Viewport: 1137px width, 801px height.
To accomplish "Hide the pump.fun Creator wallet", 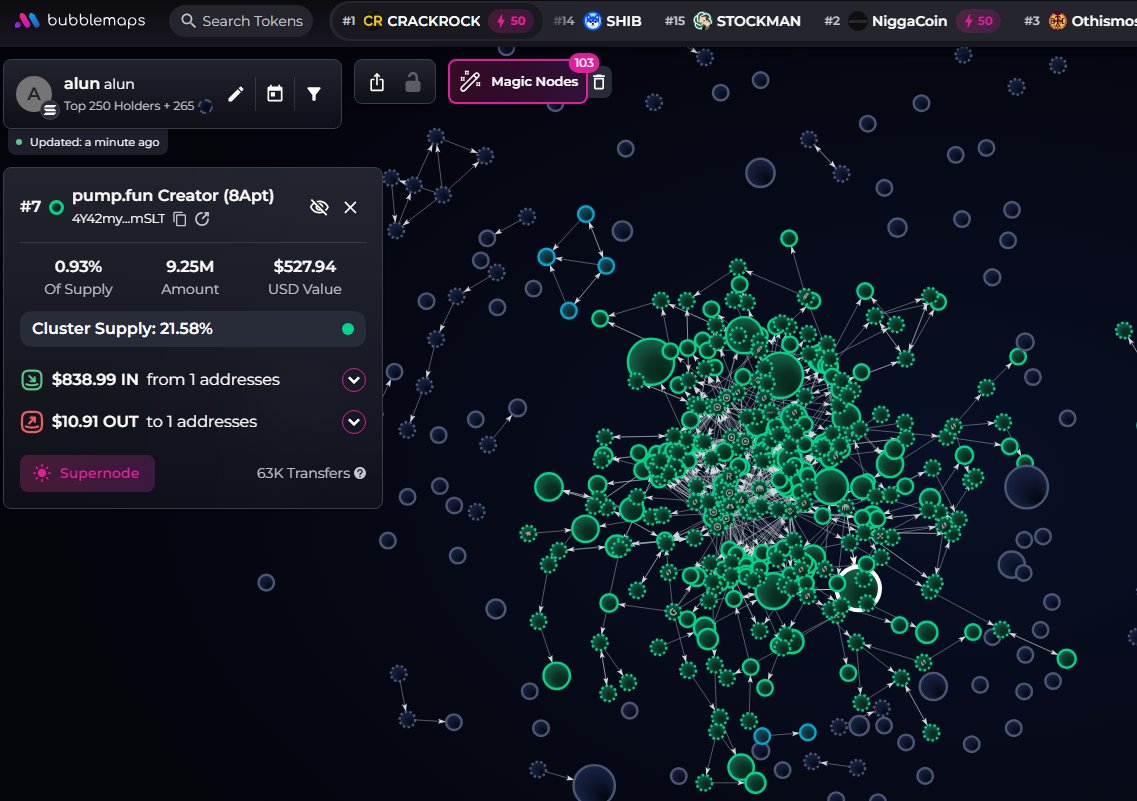I will pos(319,207).
